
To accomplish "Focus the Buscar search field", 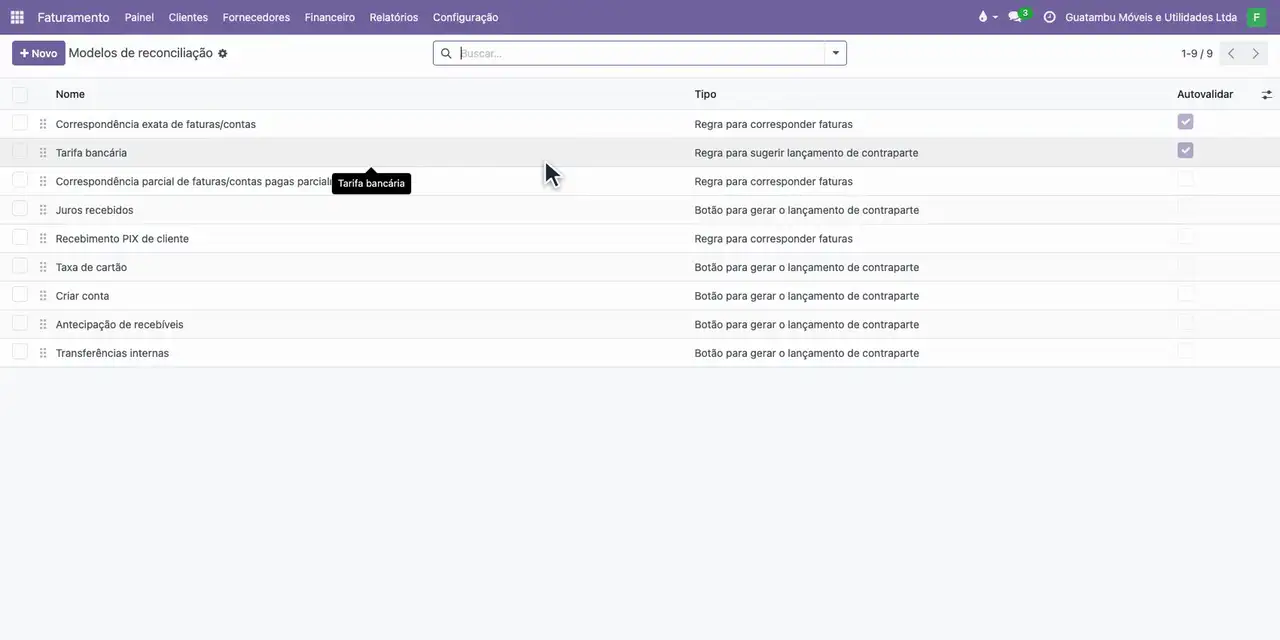I will pyautogui.click(x=640, y=53).
